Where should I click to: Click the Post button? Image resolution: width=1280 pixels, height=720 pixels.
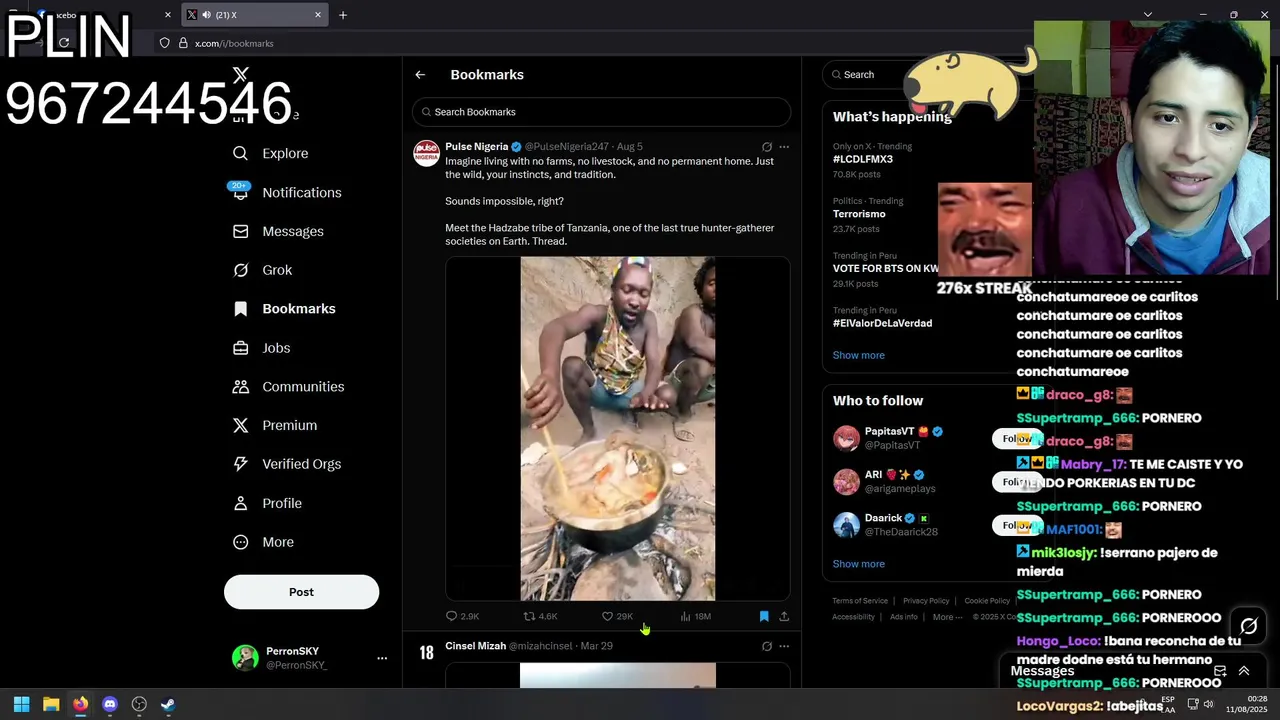point(301,592)
